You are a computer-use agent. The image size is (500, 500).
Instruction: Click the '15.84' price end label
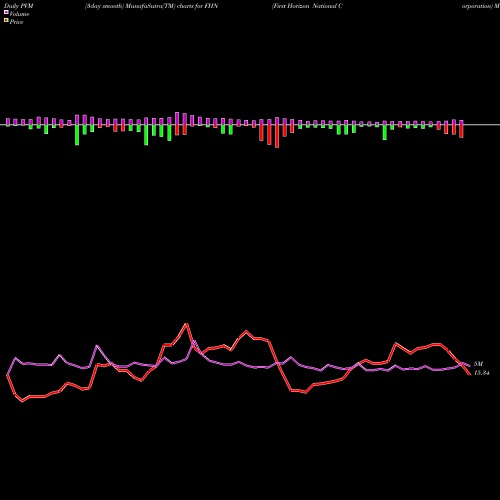click(482, 373)
